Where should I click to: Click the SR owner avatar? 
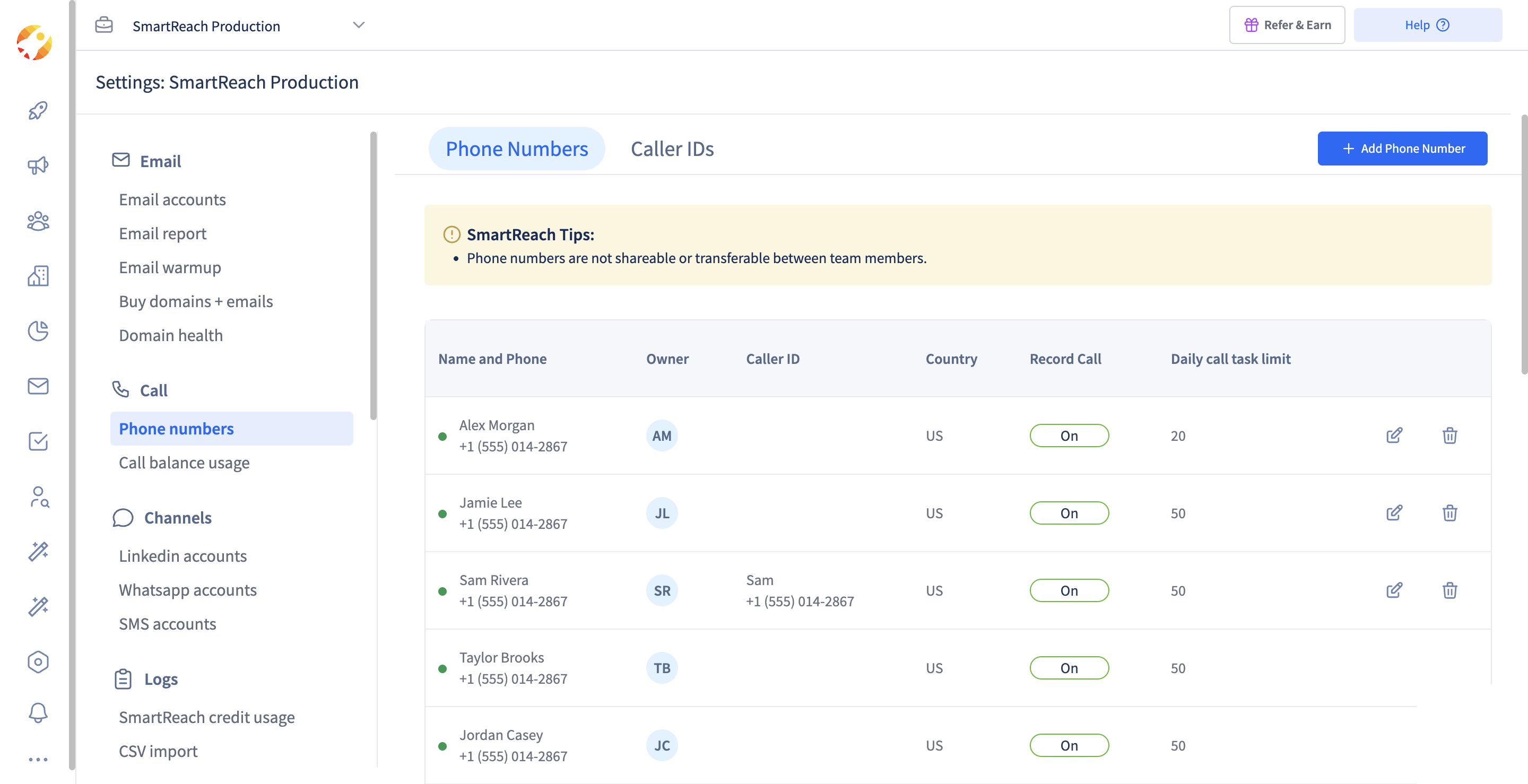click(x=662, y=591)
